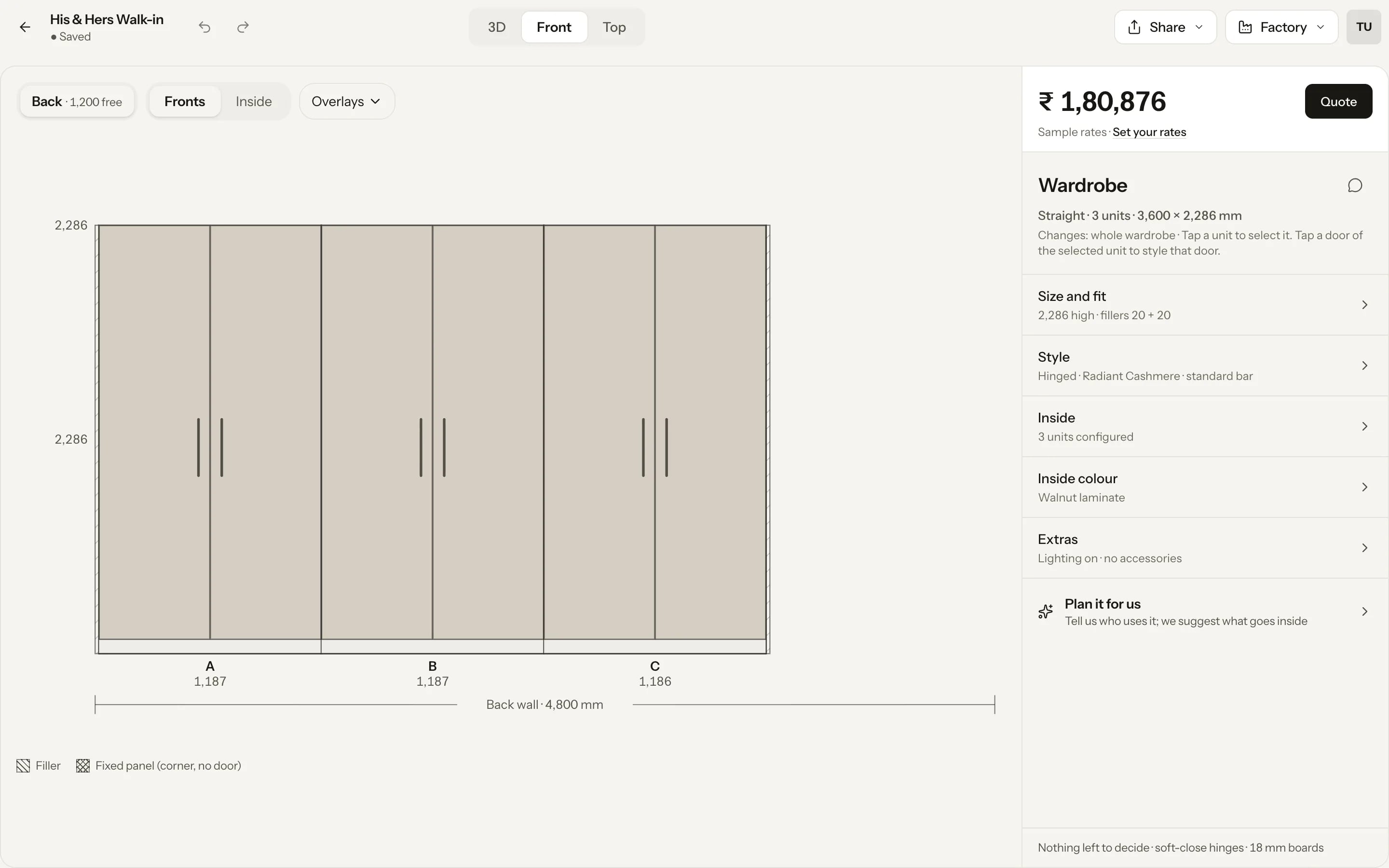Open the Share dropdown menu

[1165, 27]
